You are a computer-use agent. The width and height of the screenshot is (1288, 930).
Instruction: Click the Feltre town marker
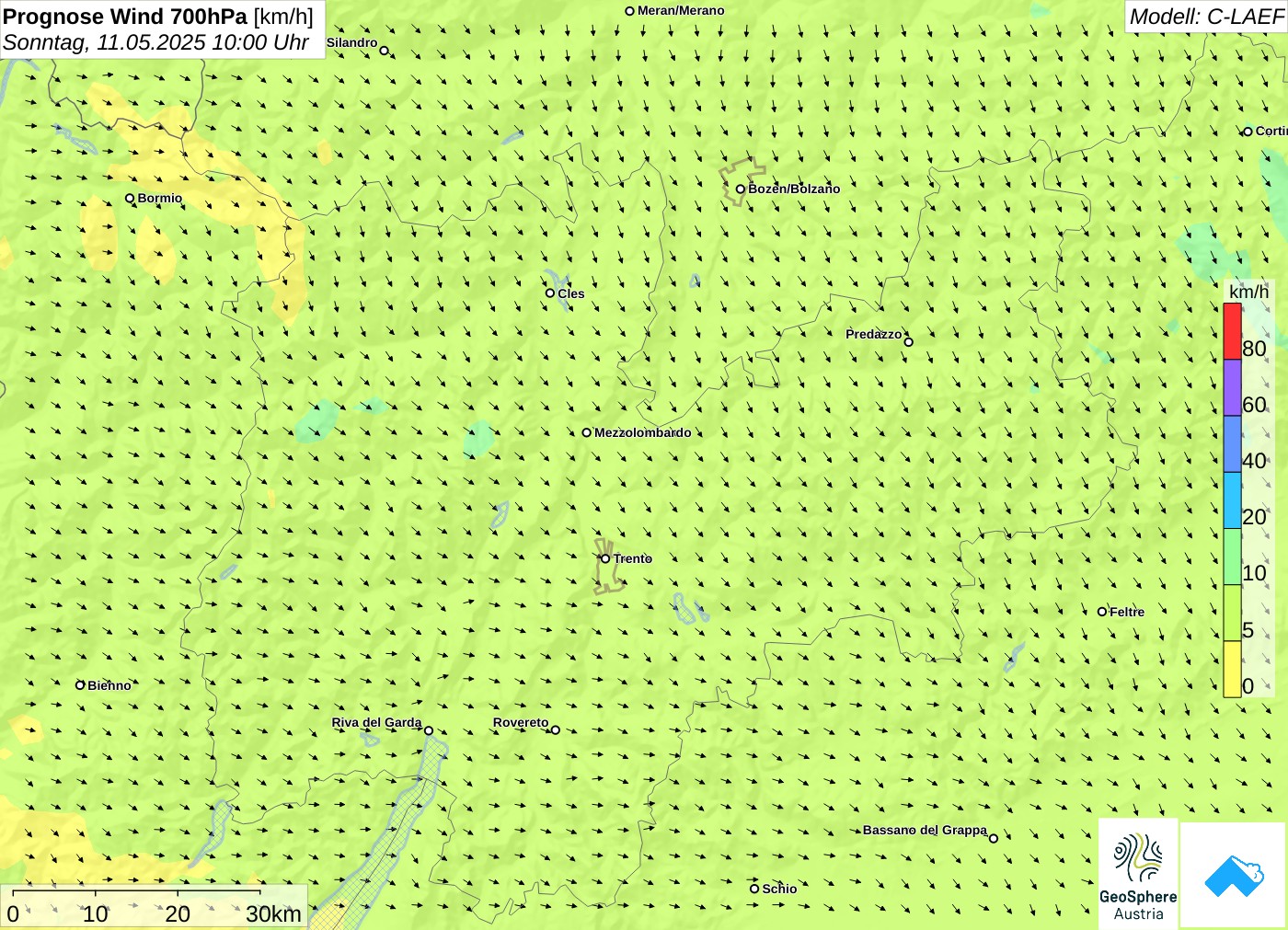click(x=1102, y=612)
